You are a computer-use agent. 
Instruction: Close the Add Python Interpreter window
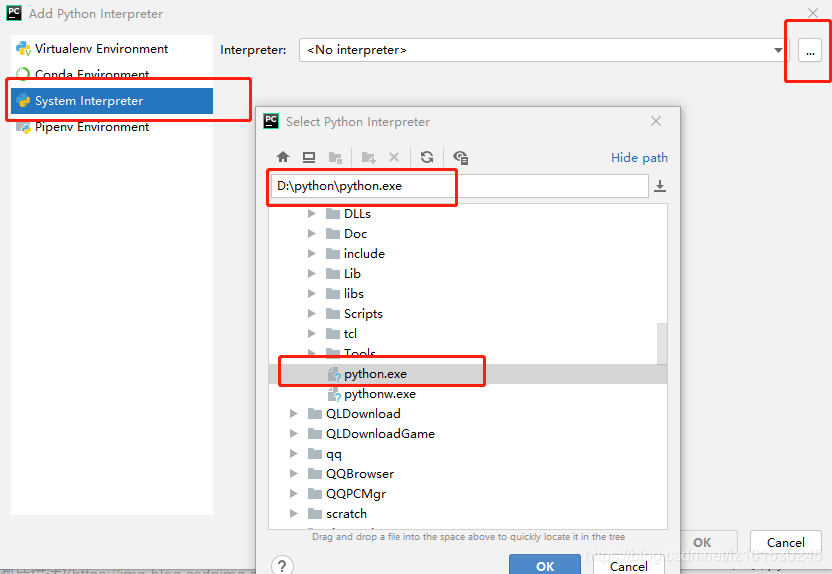tap(812, 13)
